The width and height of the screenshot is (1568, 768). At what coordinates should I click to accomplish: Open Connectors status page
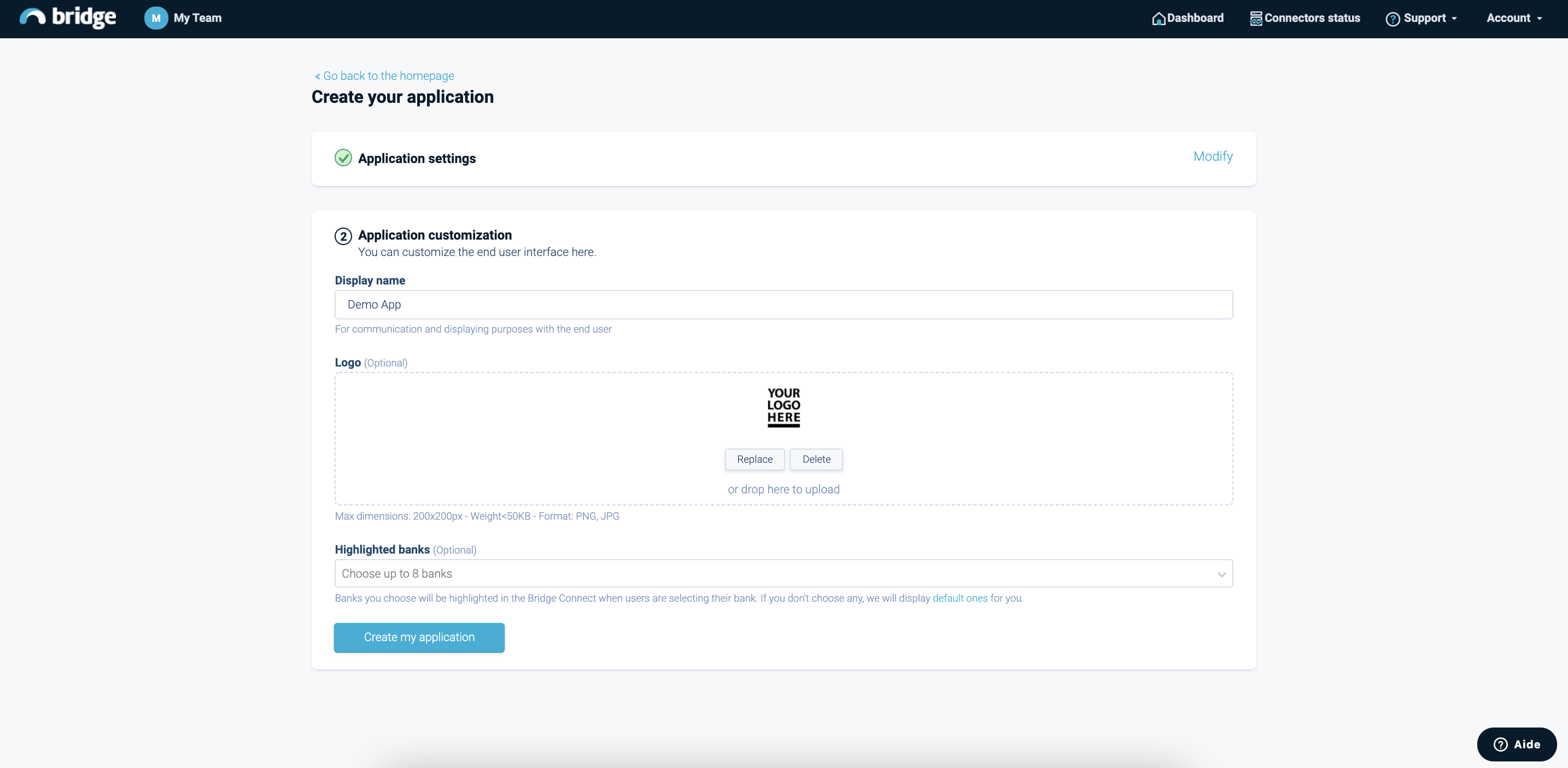1312,18
